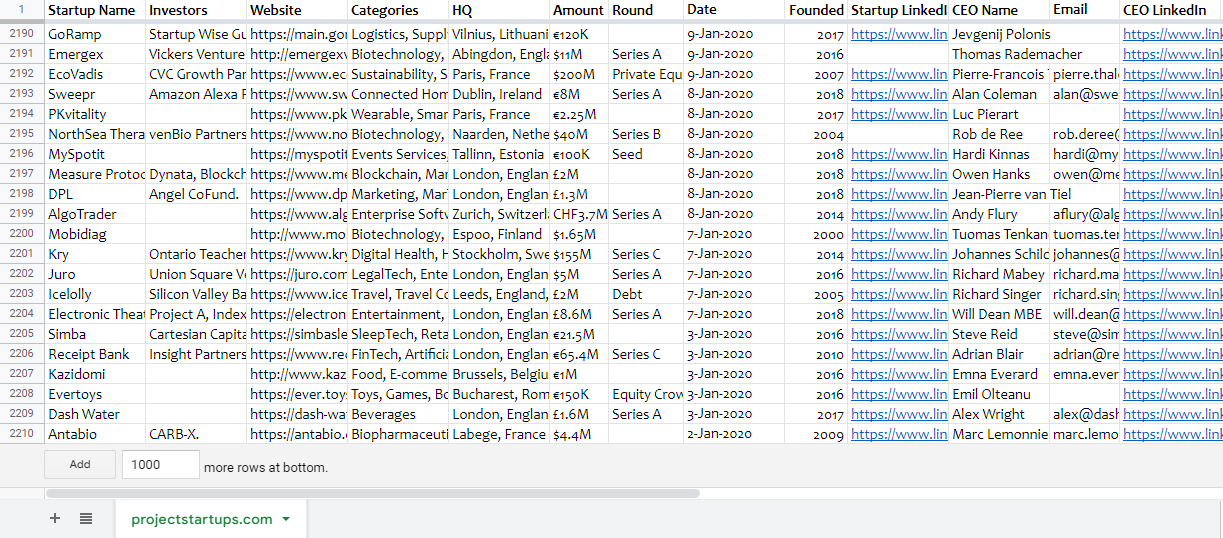Select the PKvitality startup name cell
The width and height of the screenshot is (1223, 538).
pos(95,114)
